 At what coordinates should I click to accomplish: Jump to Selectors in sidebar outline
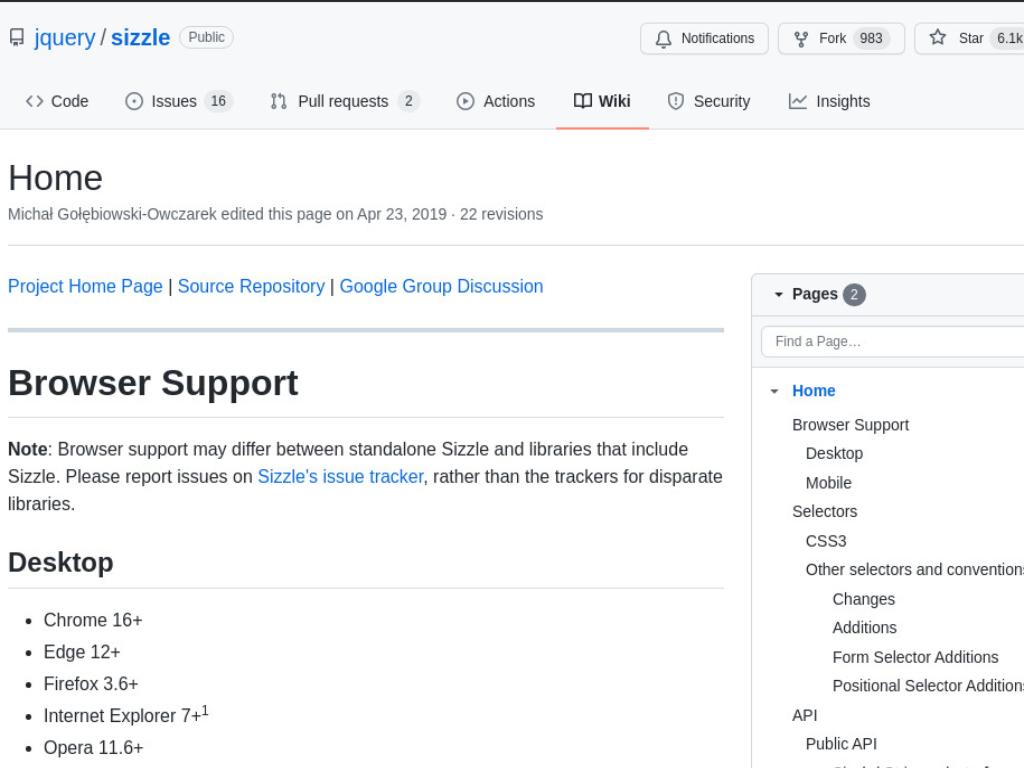click(824, 511)
